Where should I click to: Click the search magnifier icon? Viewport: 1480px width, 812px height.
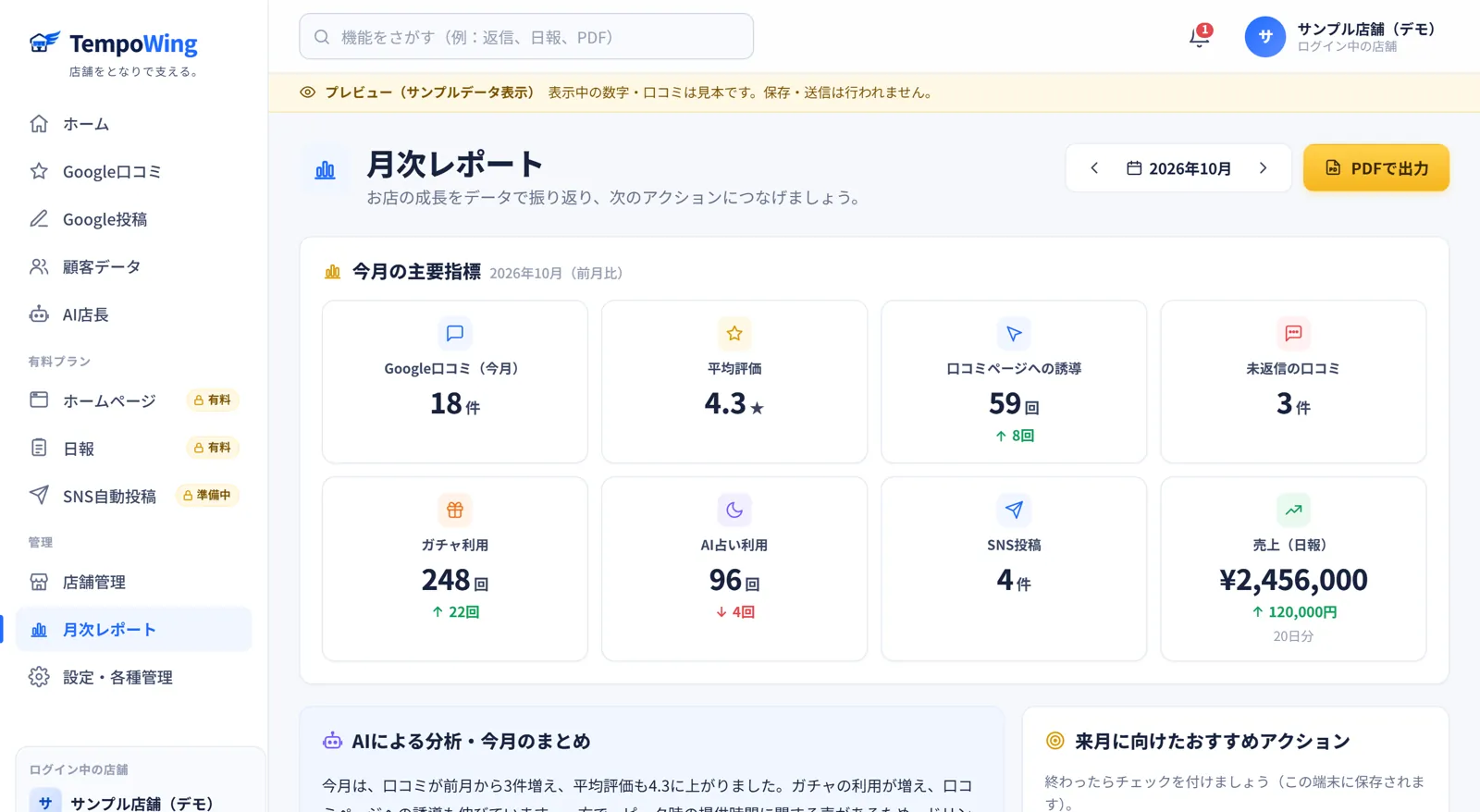pyautogui.click(x=322, y=37)
